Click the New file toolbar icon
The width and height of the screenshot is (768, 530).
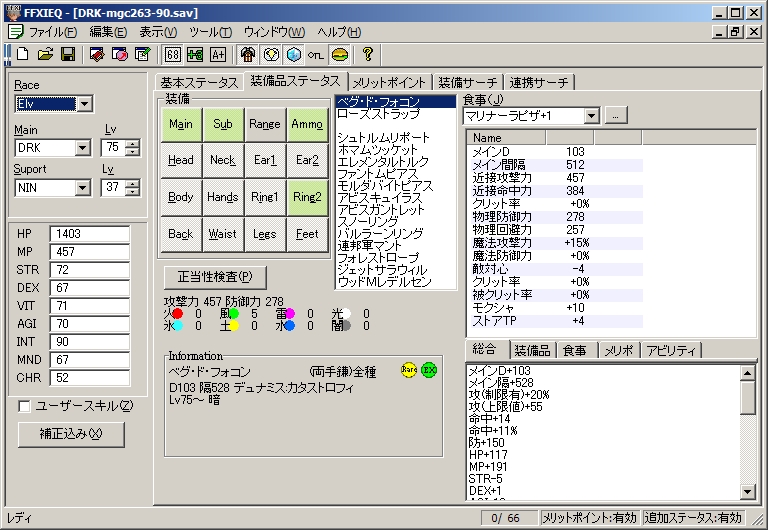[23, 54]
